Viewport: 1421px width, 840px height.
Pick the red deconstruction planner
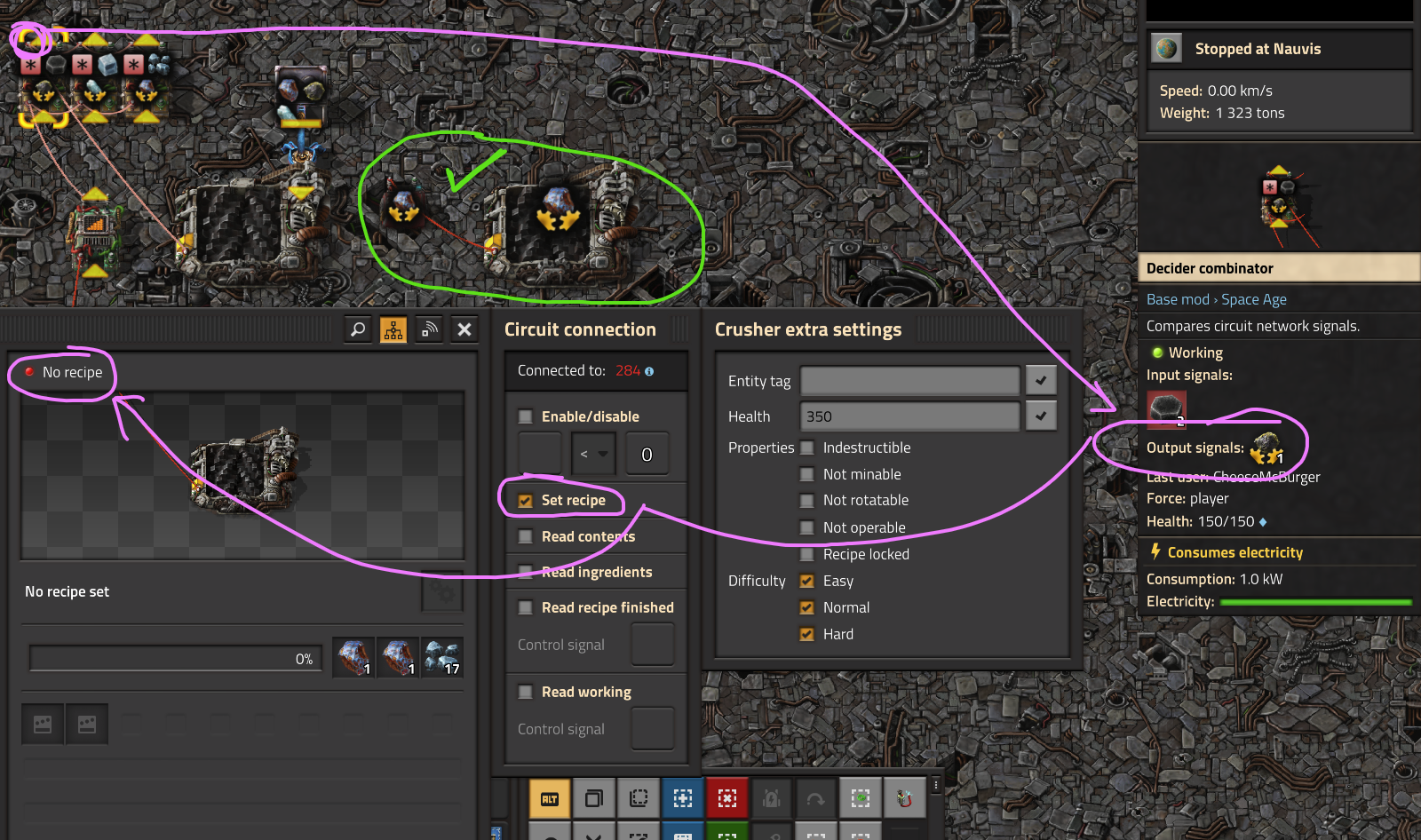tap(727, 798)
